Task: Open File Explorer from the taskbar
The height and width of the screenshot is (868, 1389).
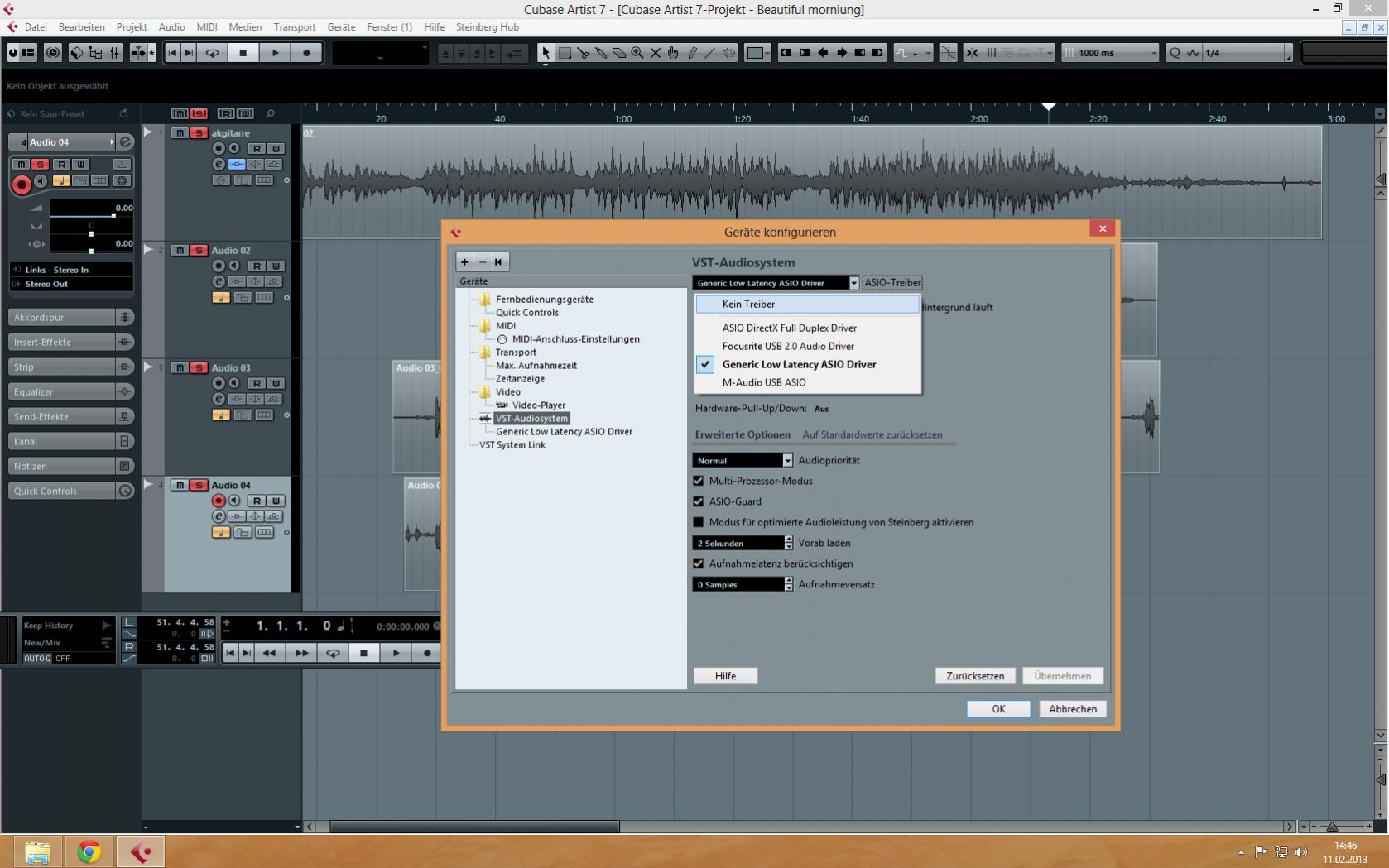Action: [37, 851]
